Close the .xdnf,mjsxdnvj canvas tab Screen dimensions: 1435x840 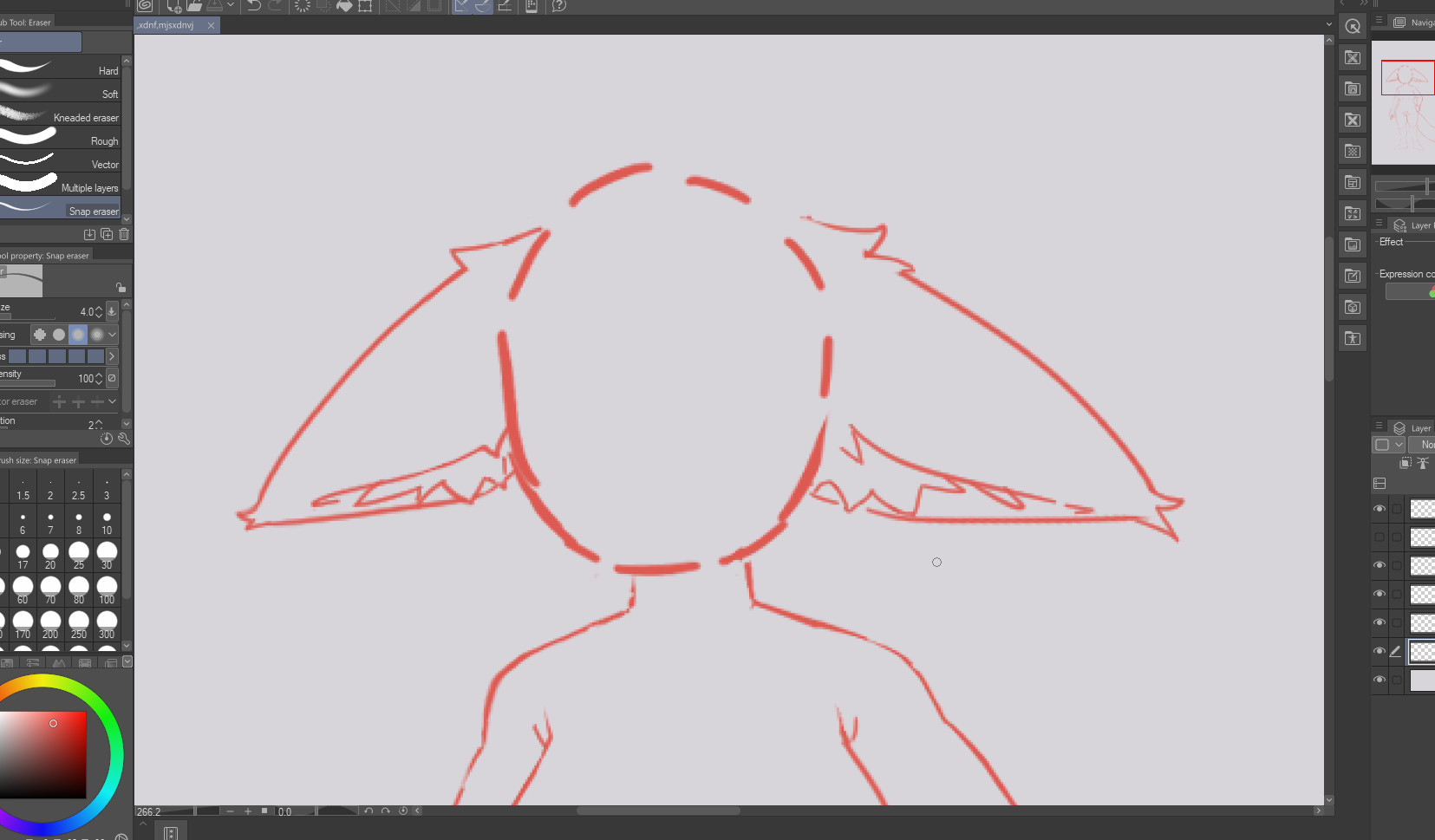coord(211,25)
